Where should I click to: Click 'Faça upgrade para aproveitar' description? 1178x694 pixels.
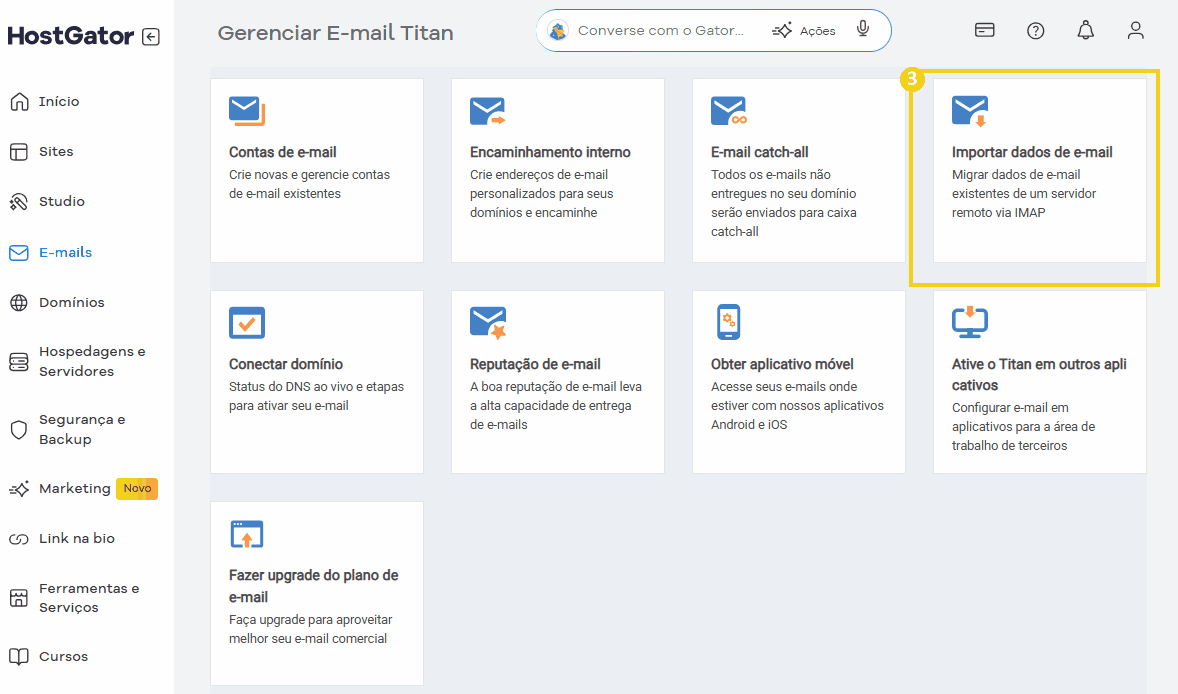(x=310, y=629)
